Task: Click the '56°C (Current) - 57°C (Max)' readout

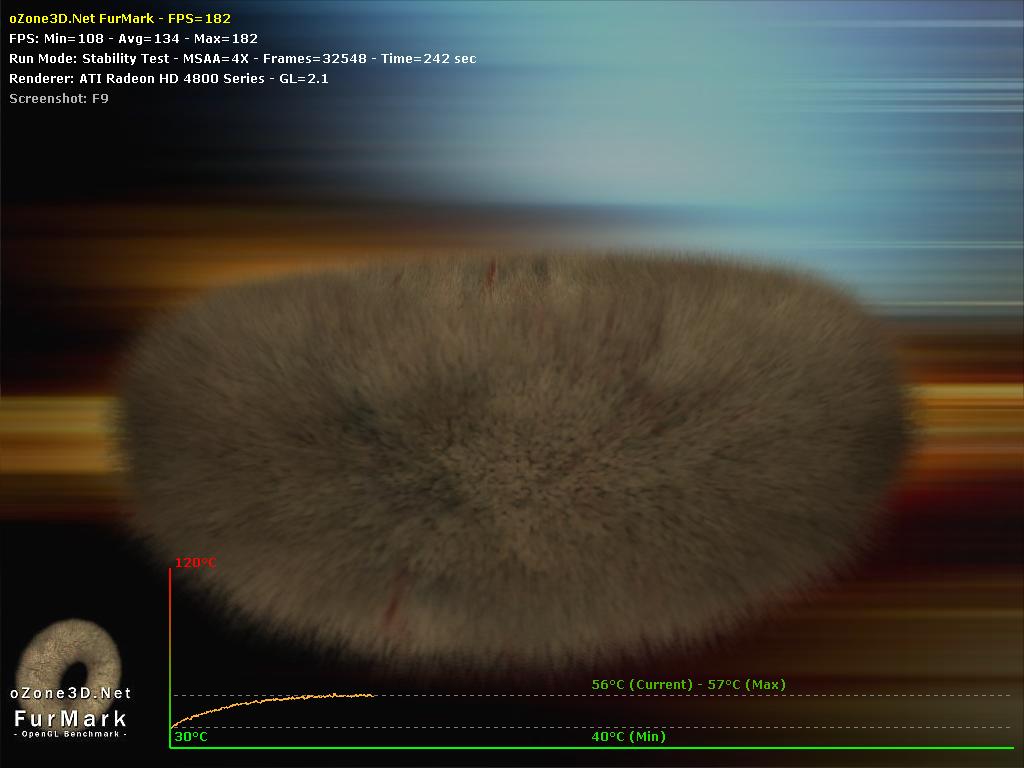Action: (688, 684)
